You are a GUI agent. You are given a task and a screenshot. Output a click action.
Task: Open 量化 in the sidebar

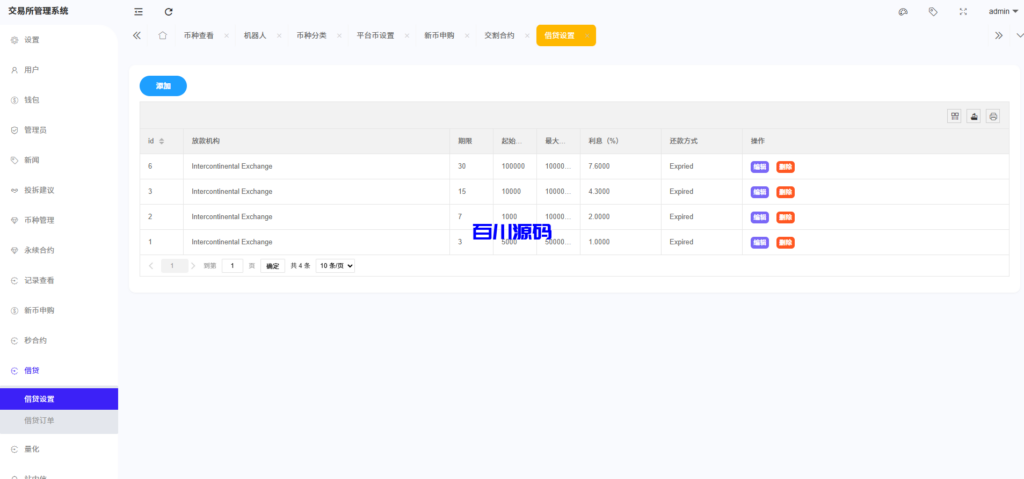click(x=59, y=449)
